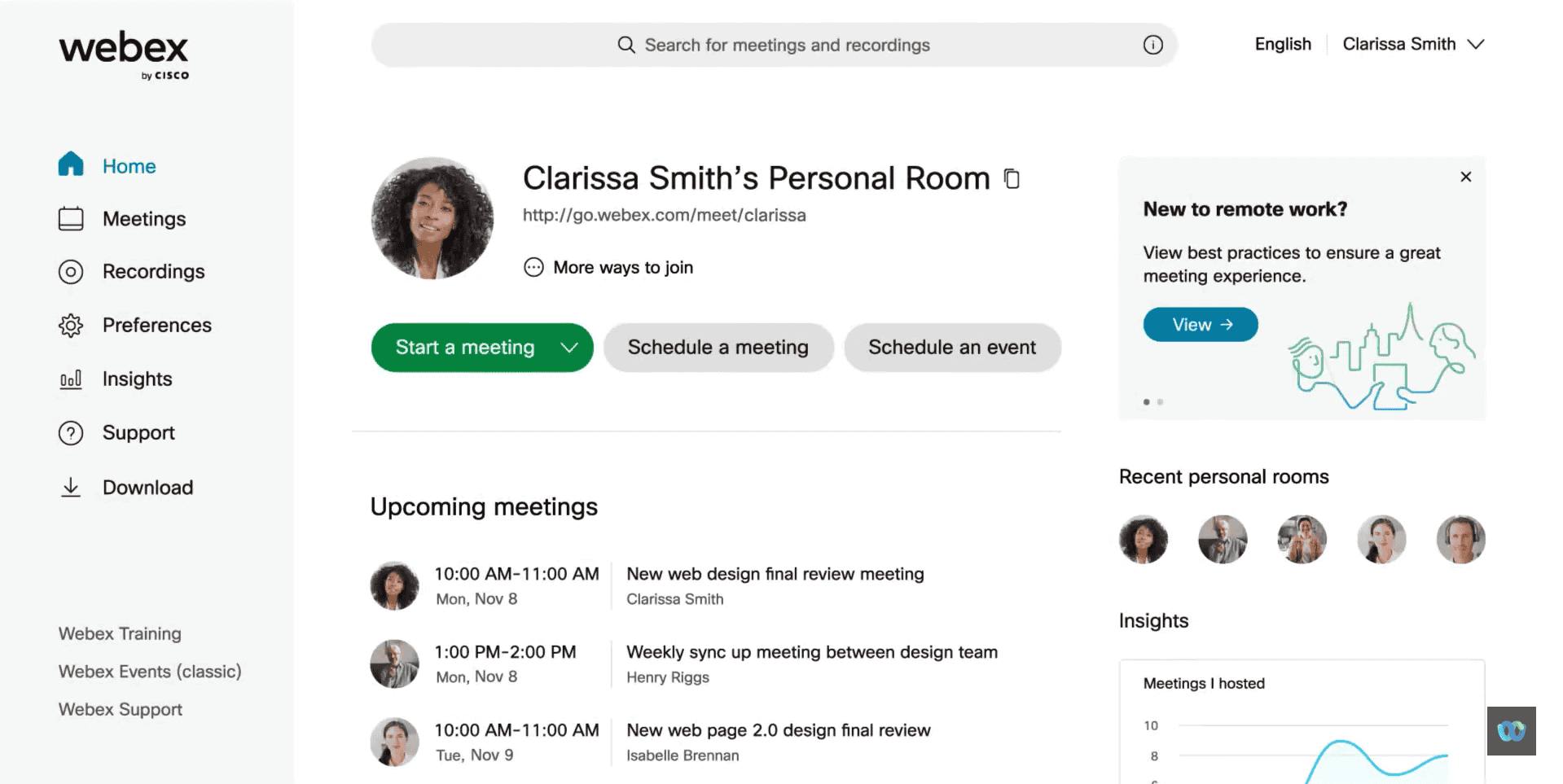Screen dimensions: 1563x784
Task: Click Clarissa Smith avatar in upcoming meetings
Action: [x=395, y=585]
